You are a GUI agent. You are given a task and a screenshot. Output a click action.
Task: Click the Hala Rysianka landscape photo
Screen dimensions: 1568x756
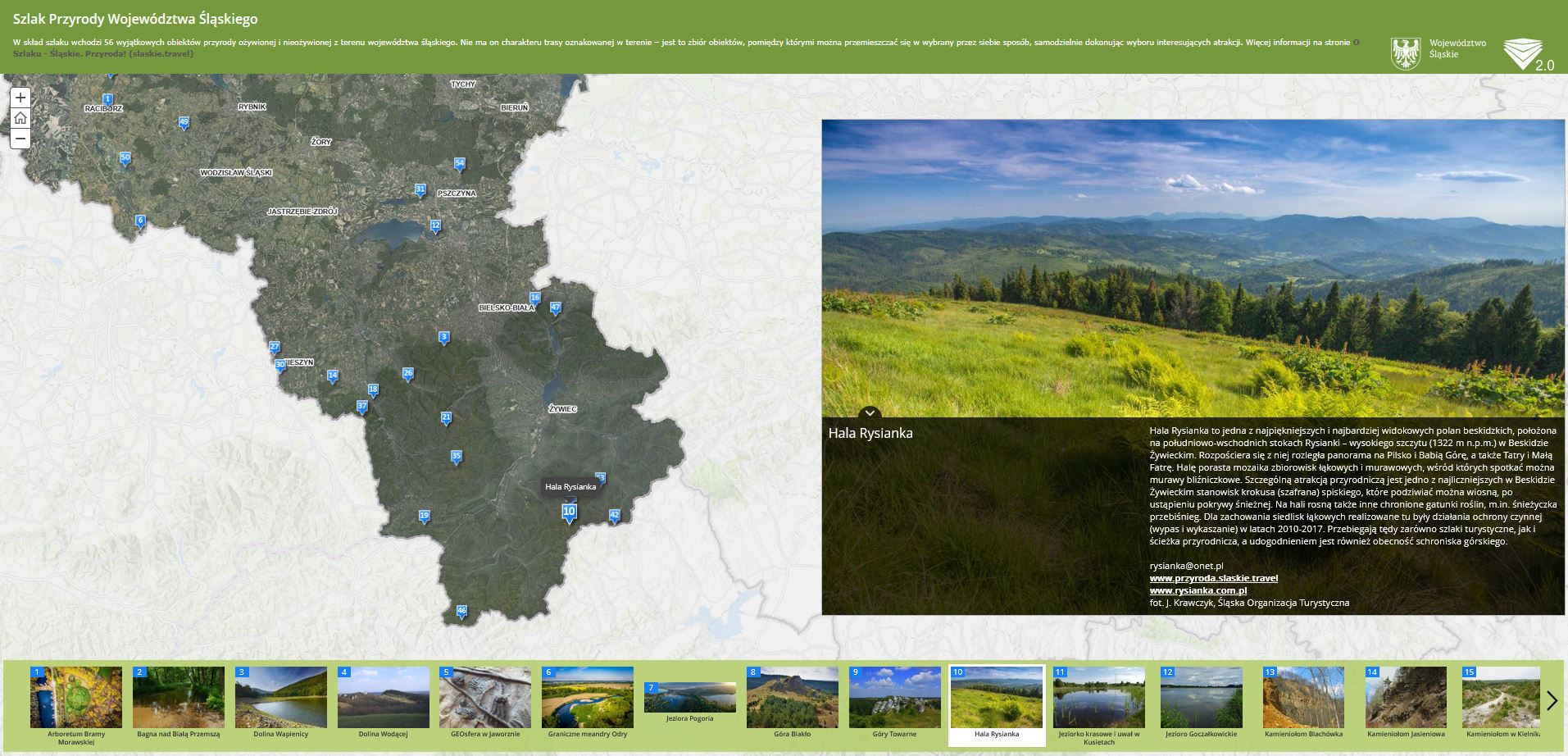pos(1193,269)
